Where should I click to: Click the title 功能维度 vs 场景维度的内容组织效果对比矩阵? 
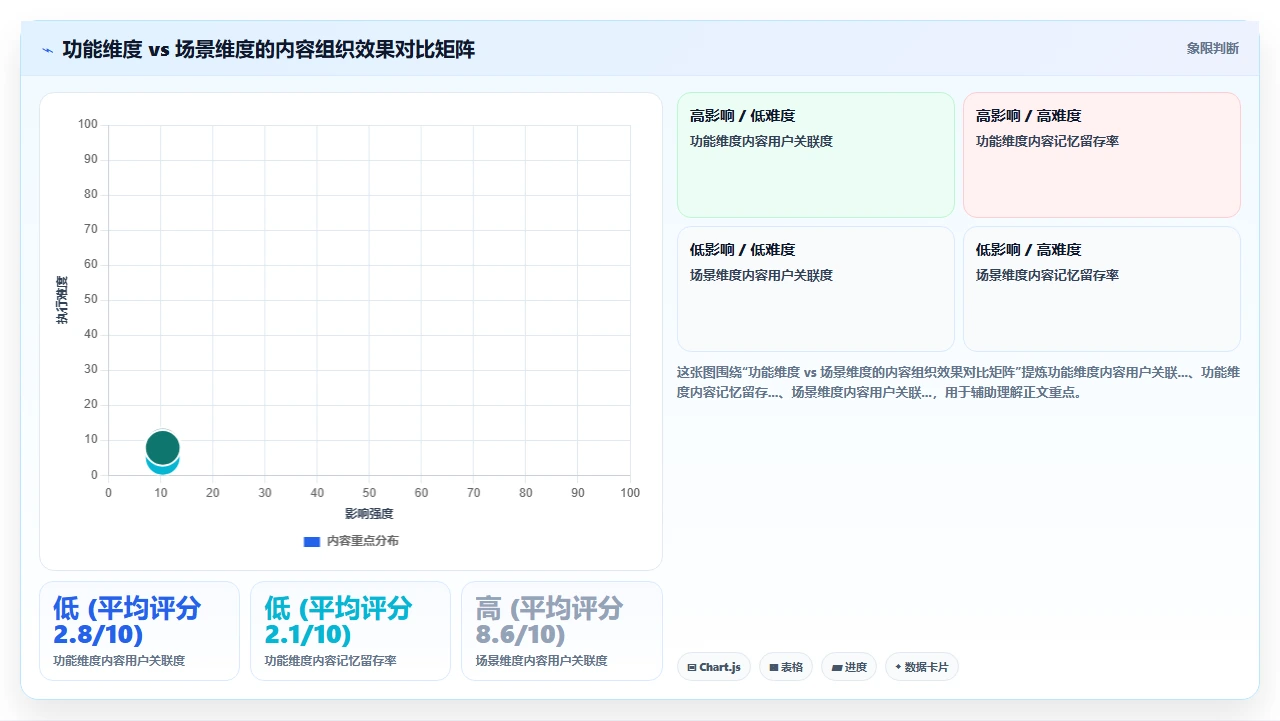click(268, 49)
